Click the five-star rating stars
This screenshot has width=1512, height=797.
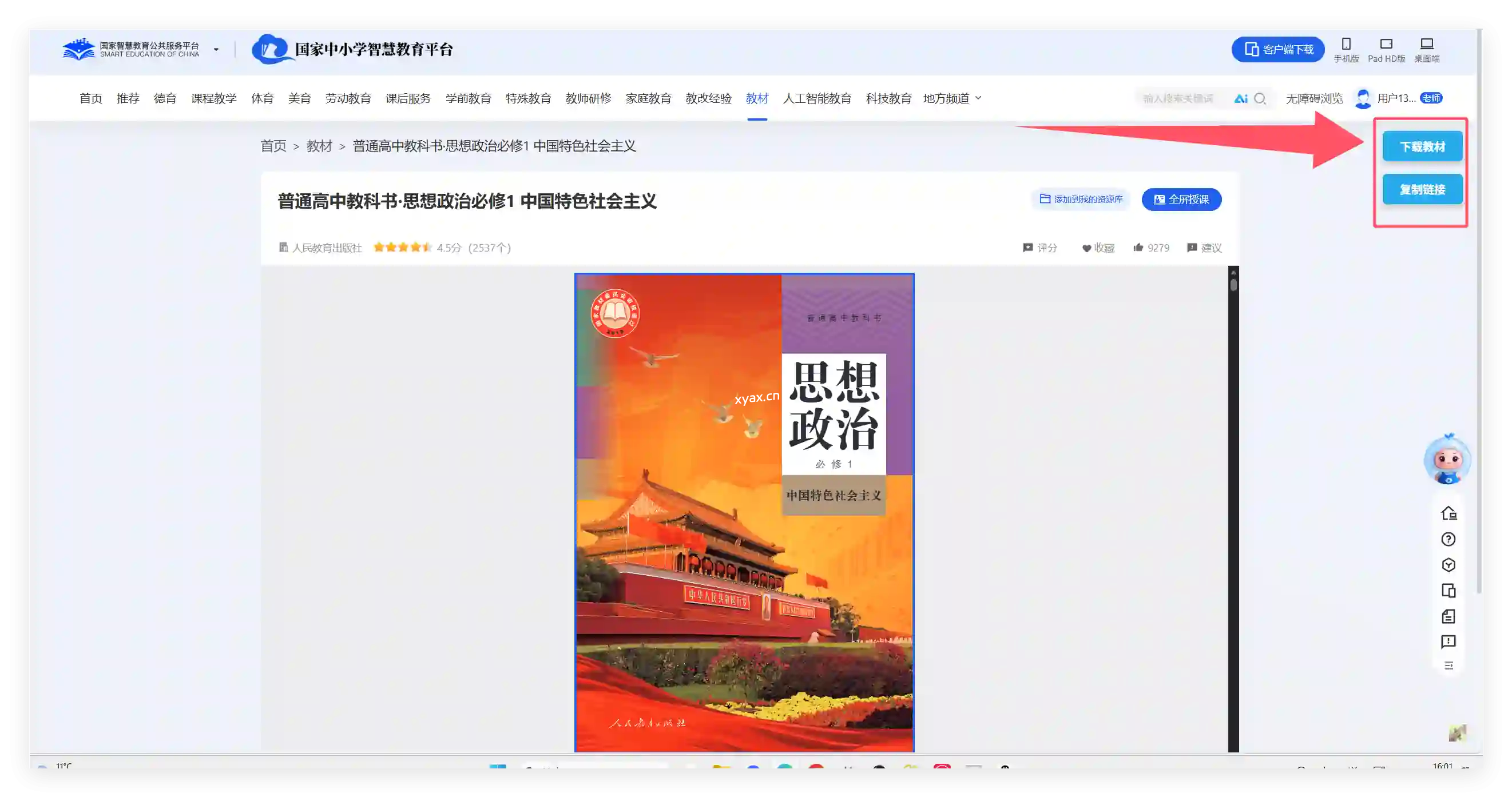(x=403, y=248)
